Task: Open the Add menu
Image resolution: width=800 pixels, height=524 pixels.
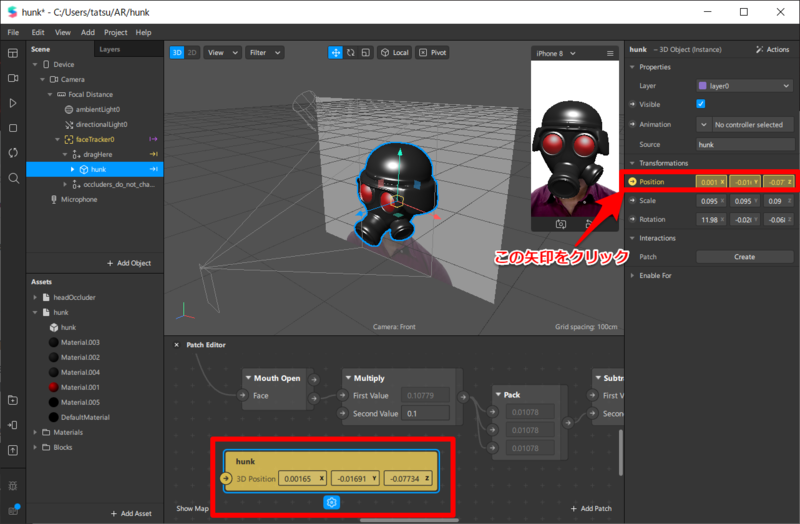Action: 88,32
